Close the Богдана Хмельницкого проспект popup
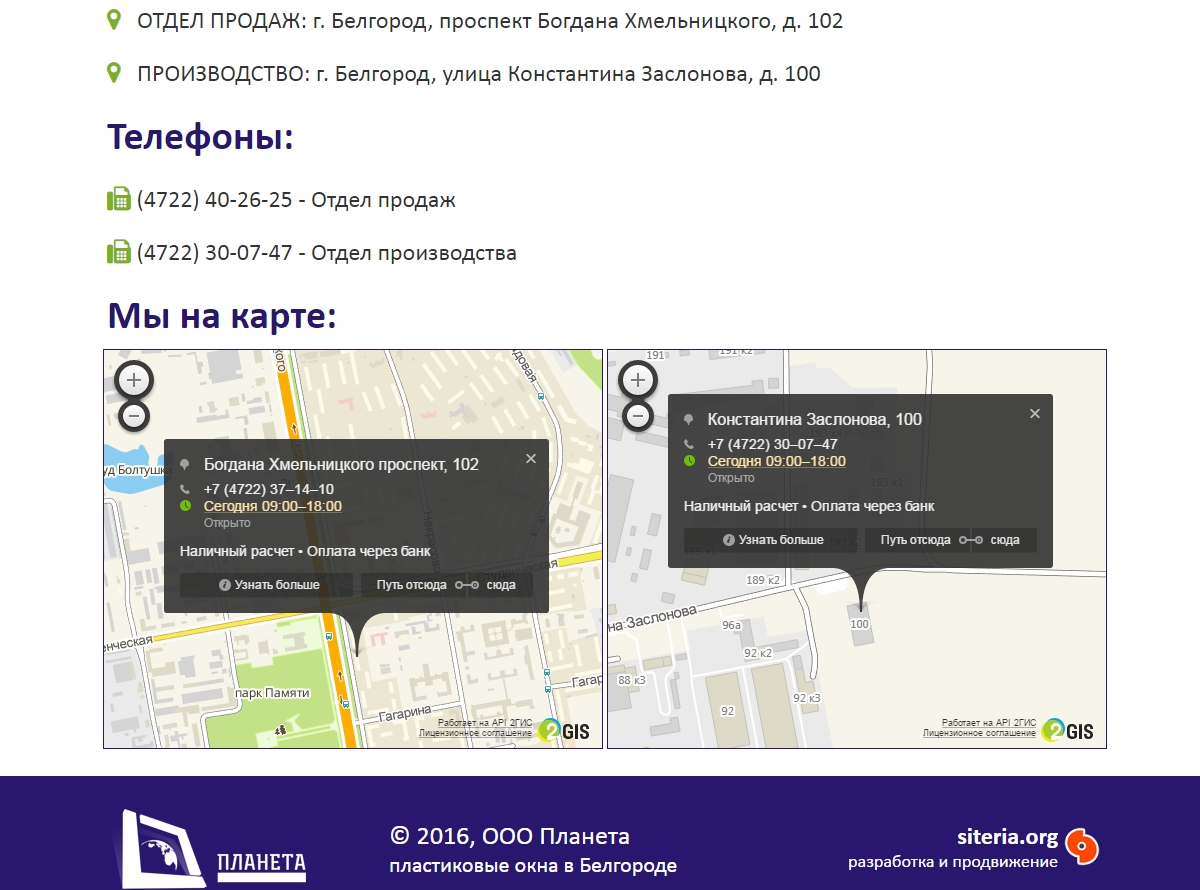The height and width of the screenshot is (890, 1200). pyautogui.click(x=531, y=459)
